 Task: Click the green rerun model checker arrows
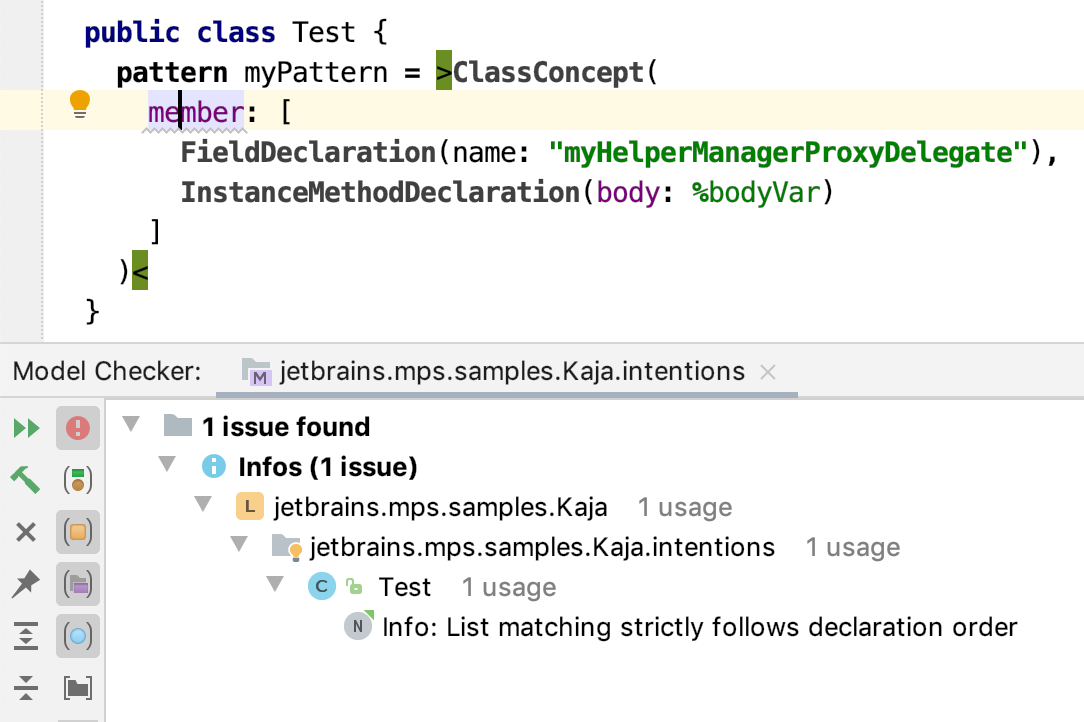point(26,429)
